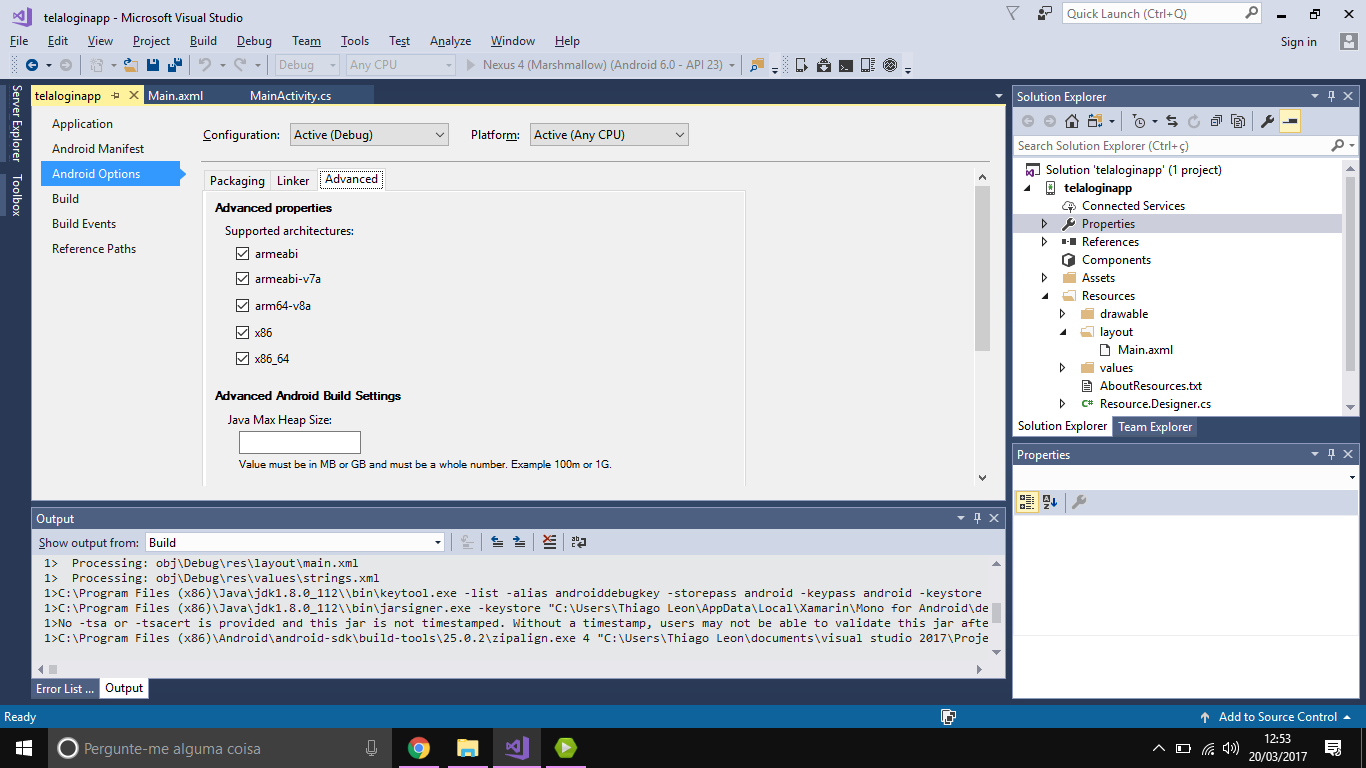The width and height of the screenshot is (1366, 768).
Task: Click Add to Source Control in status bar
Action: (x=1277, y=717)
